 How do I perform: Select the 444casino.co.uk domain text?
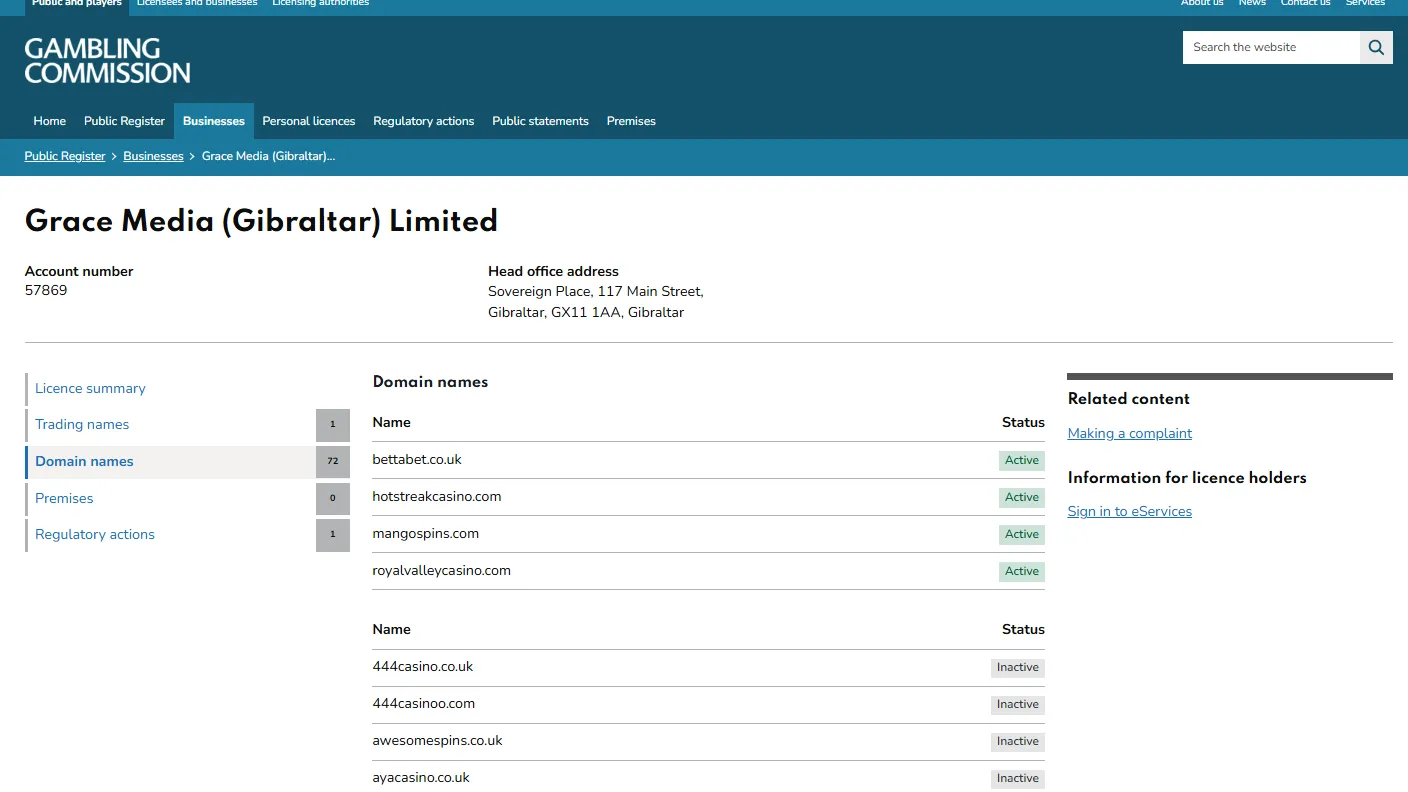point(423,667)
